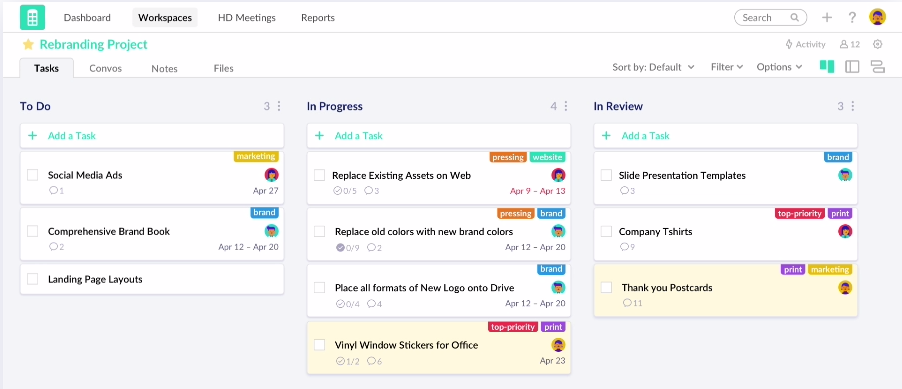The image size is (902, 389).
Task: Open the Rebranding Project title
Action: pyautogui.click(x=93, y=44)
